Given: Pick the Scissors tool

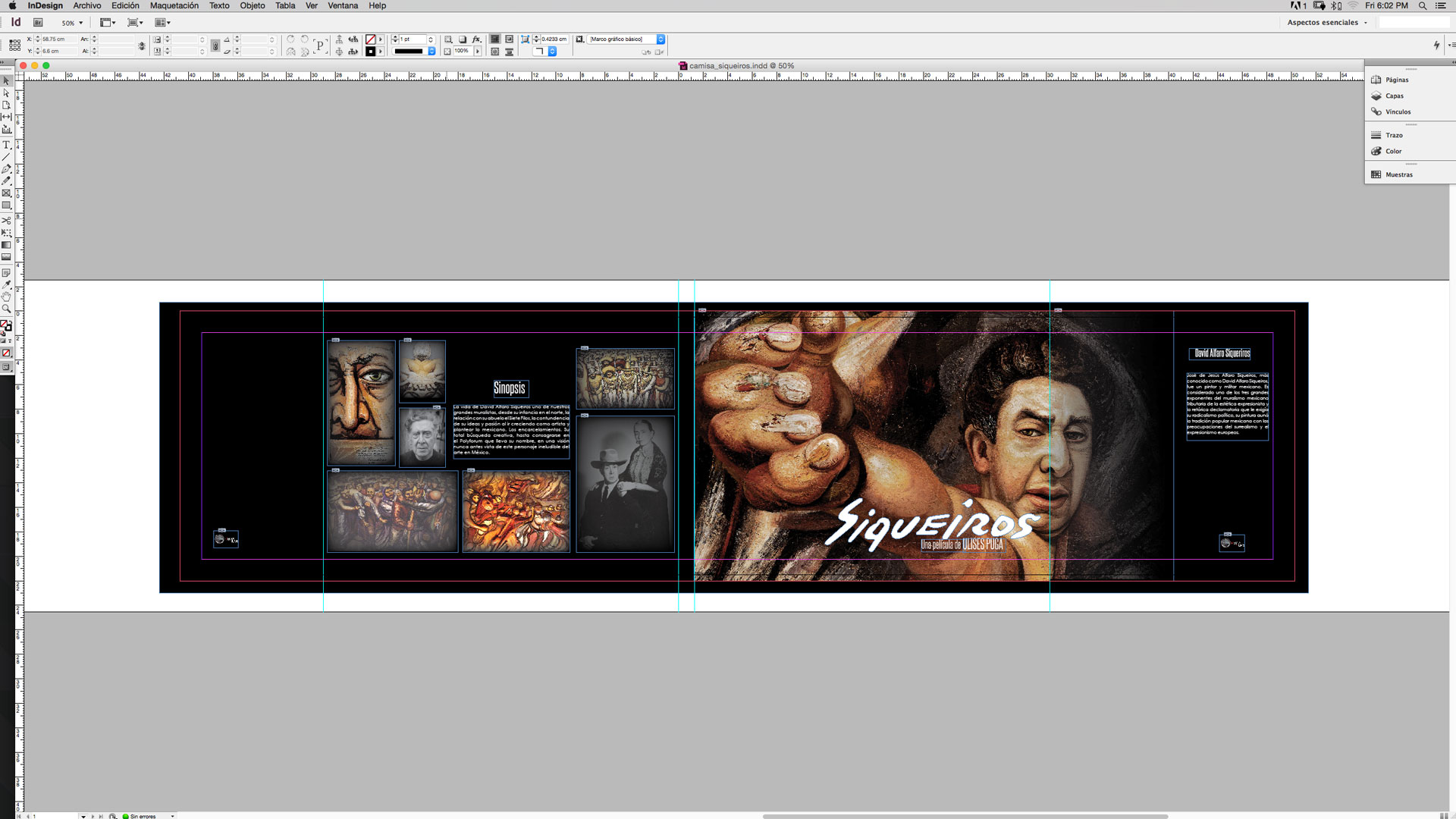Looking at the screenshot, I should [x=6, y=220].
